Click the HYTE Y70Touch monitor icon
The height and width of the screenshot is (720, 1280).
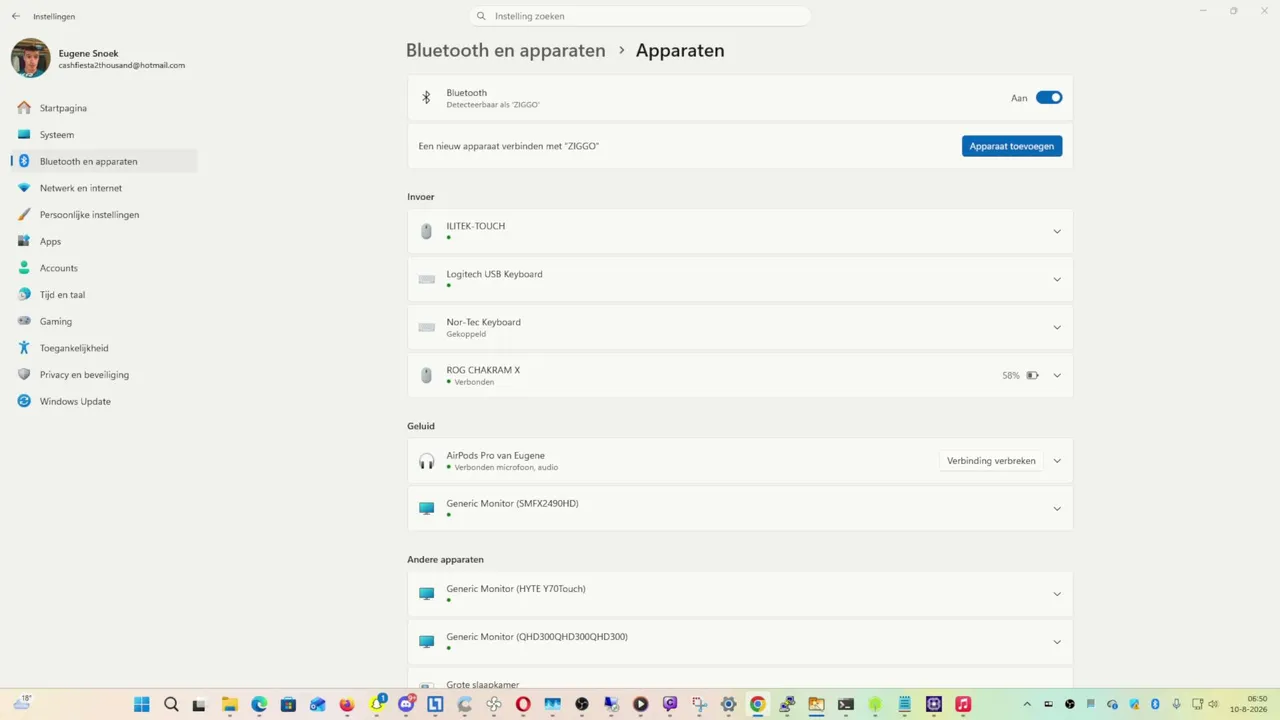[426, 594]
